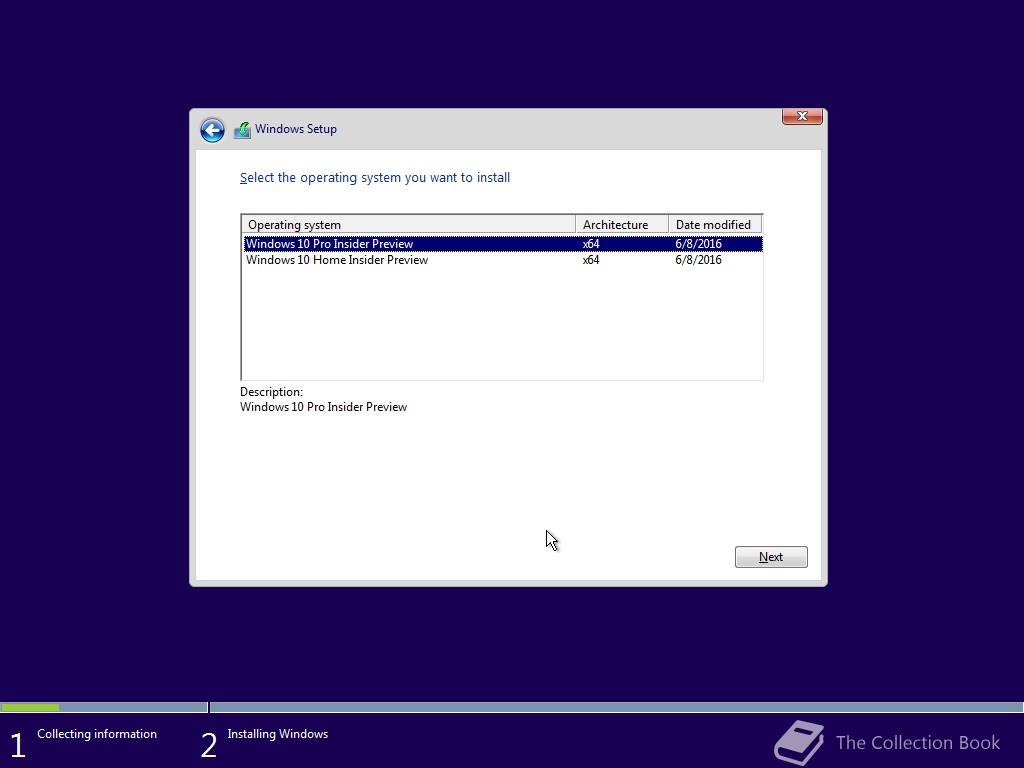Click x64 in the Home Insider row

(591, 260)
